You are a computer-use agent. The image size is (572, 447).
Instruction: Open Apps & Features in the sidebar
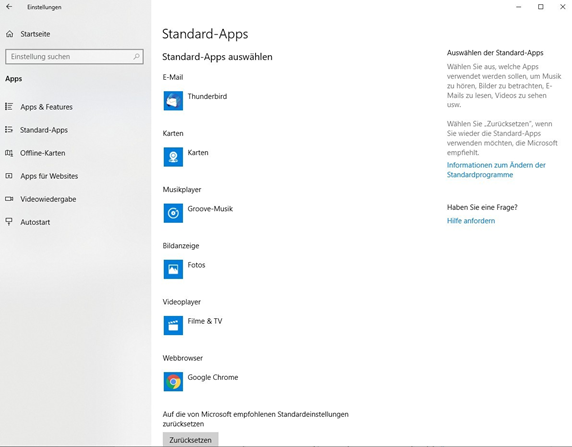point(46,107)
